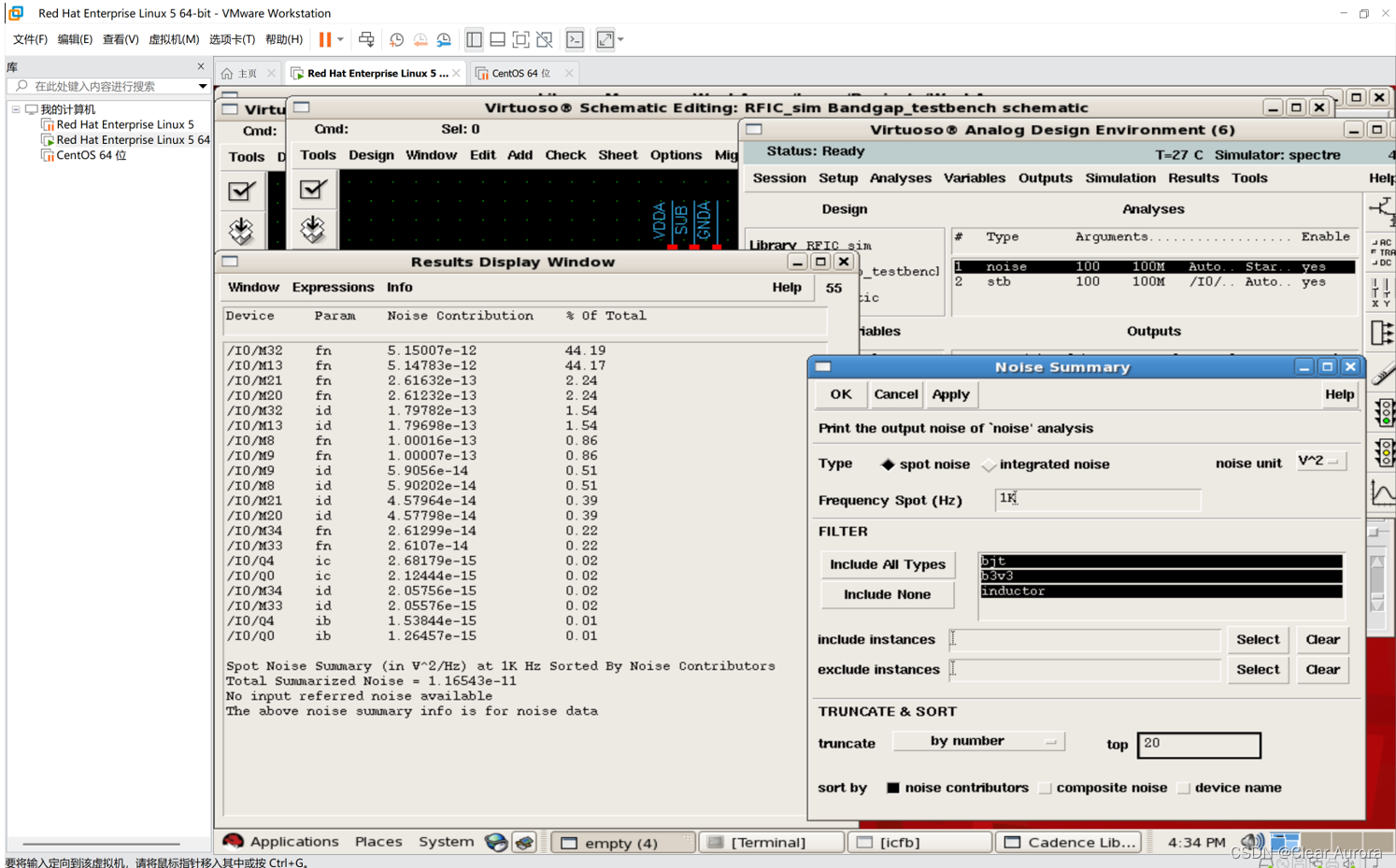Select Red Hat Enterprise Linux 5 in library
The width and height of the screenshot is (1396, 868).
tap(125, 124)
